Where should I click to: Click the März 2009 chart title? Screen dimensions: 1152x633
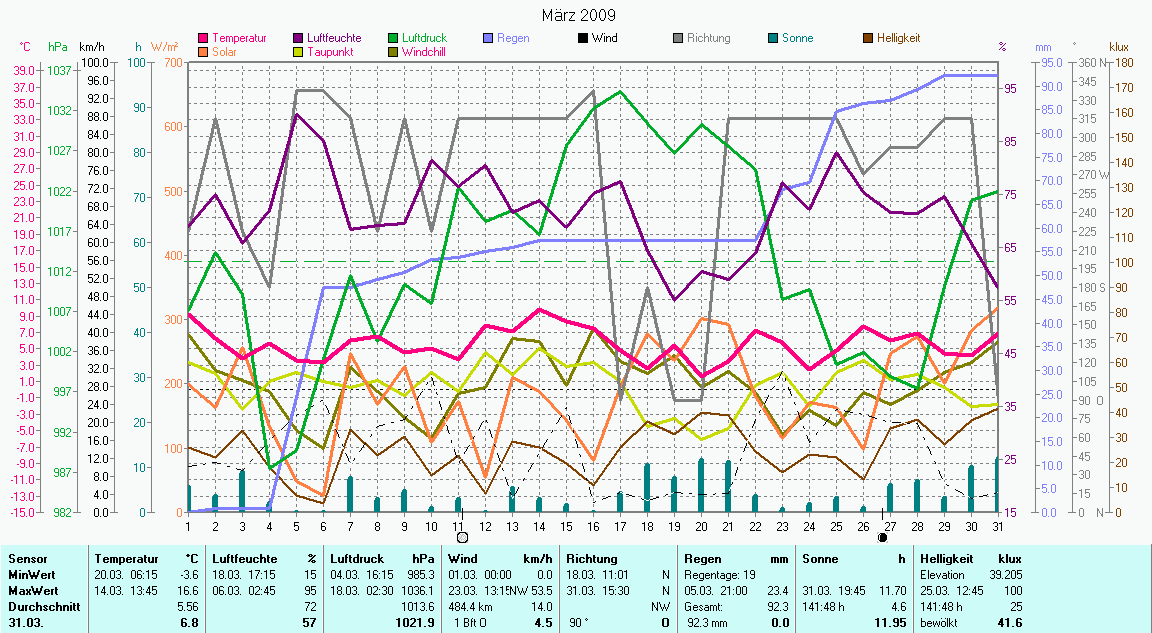[x=578, y=15]
